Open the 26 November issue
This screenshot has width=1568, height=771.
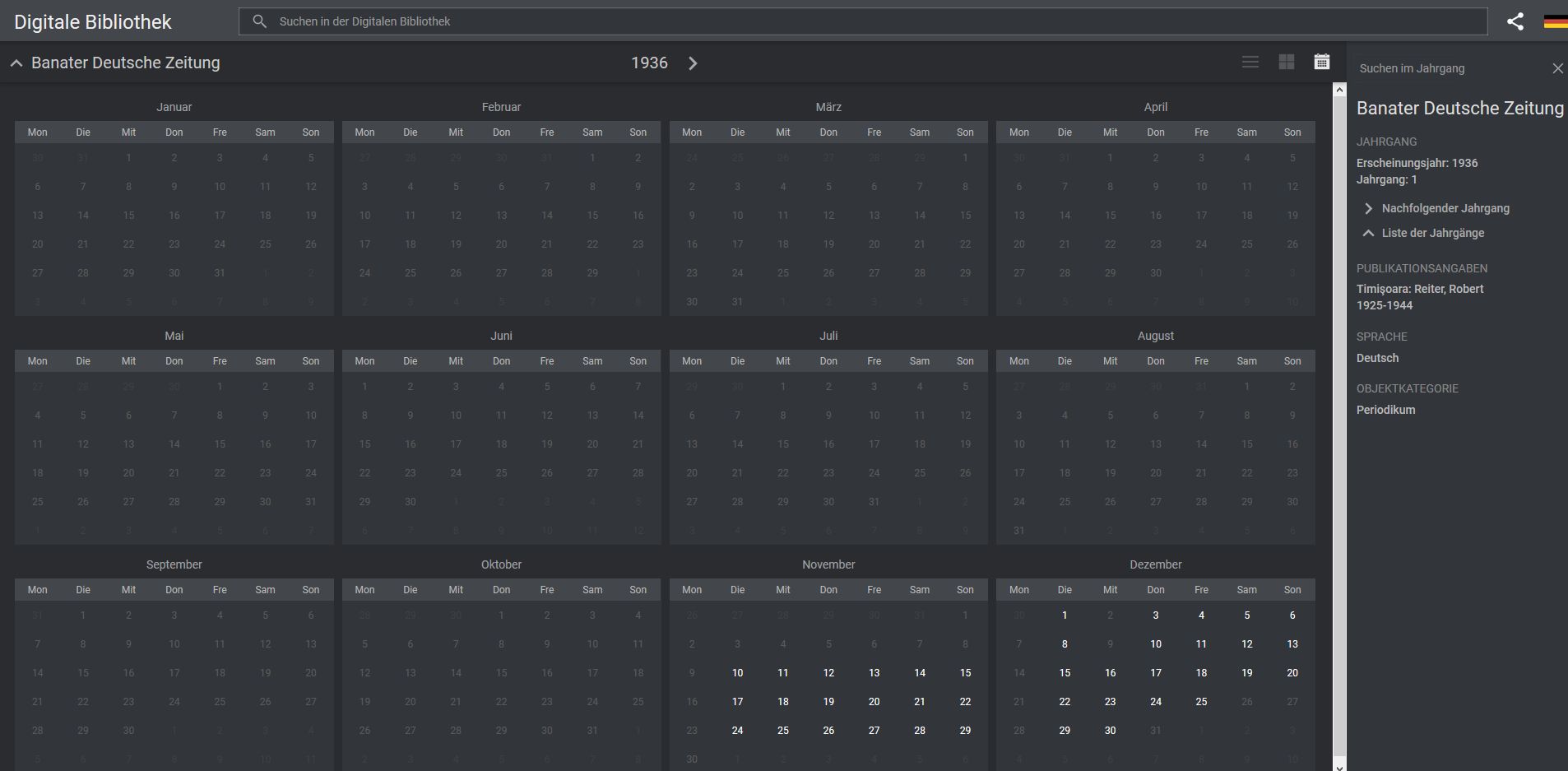[828, 731]
